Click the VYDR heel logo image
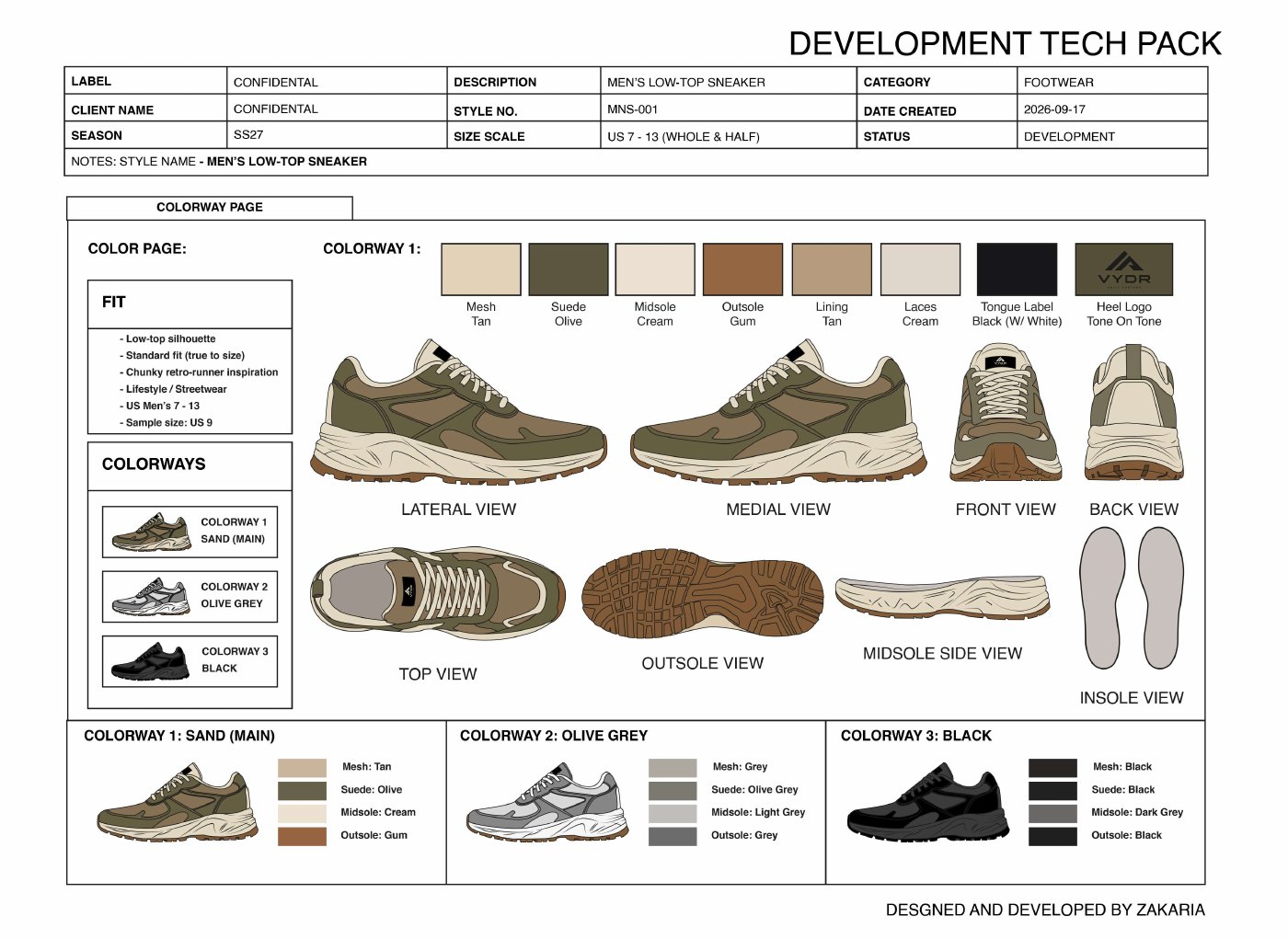This screenshot has height=939, width=1288. [1124, 269]
